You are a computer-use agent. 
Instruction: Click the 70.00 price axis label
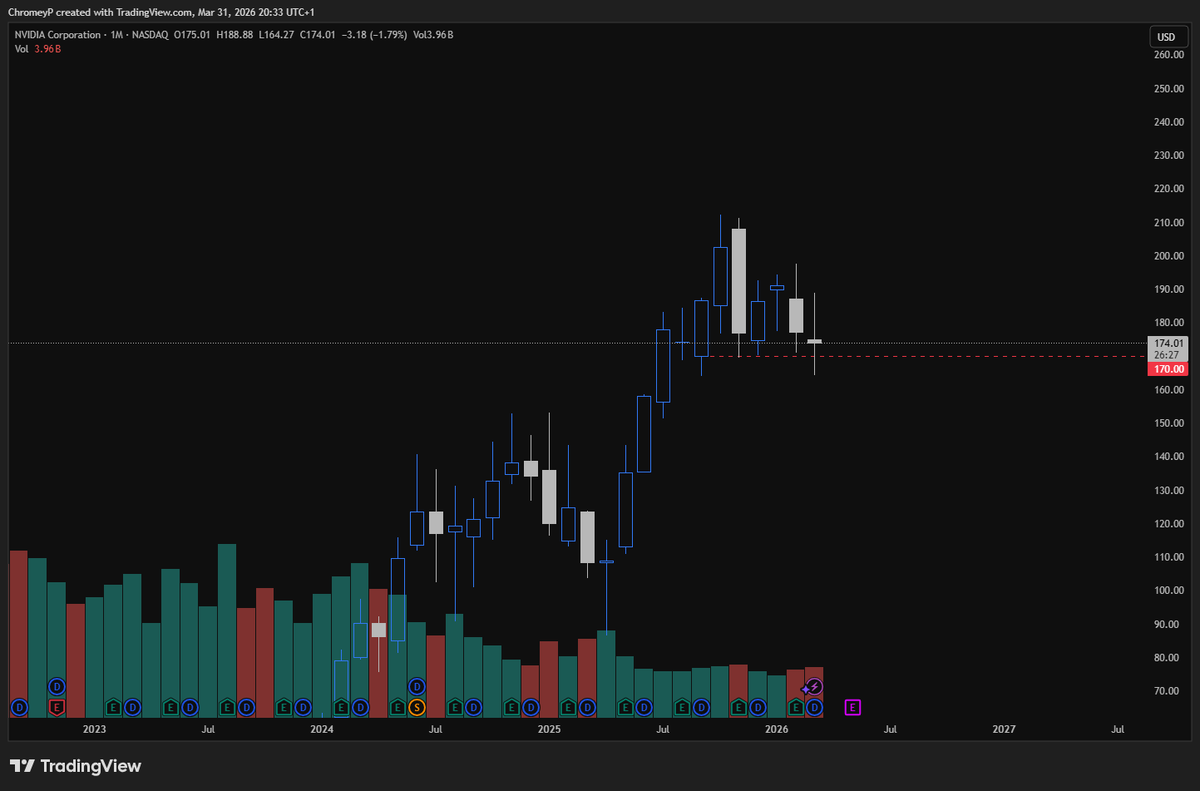pos(1171,691)
